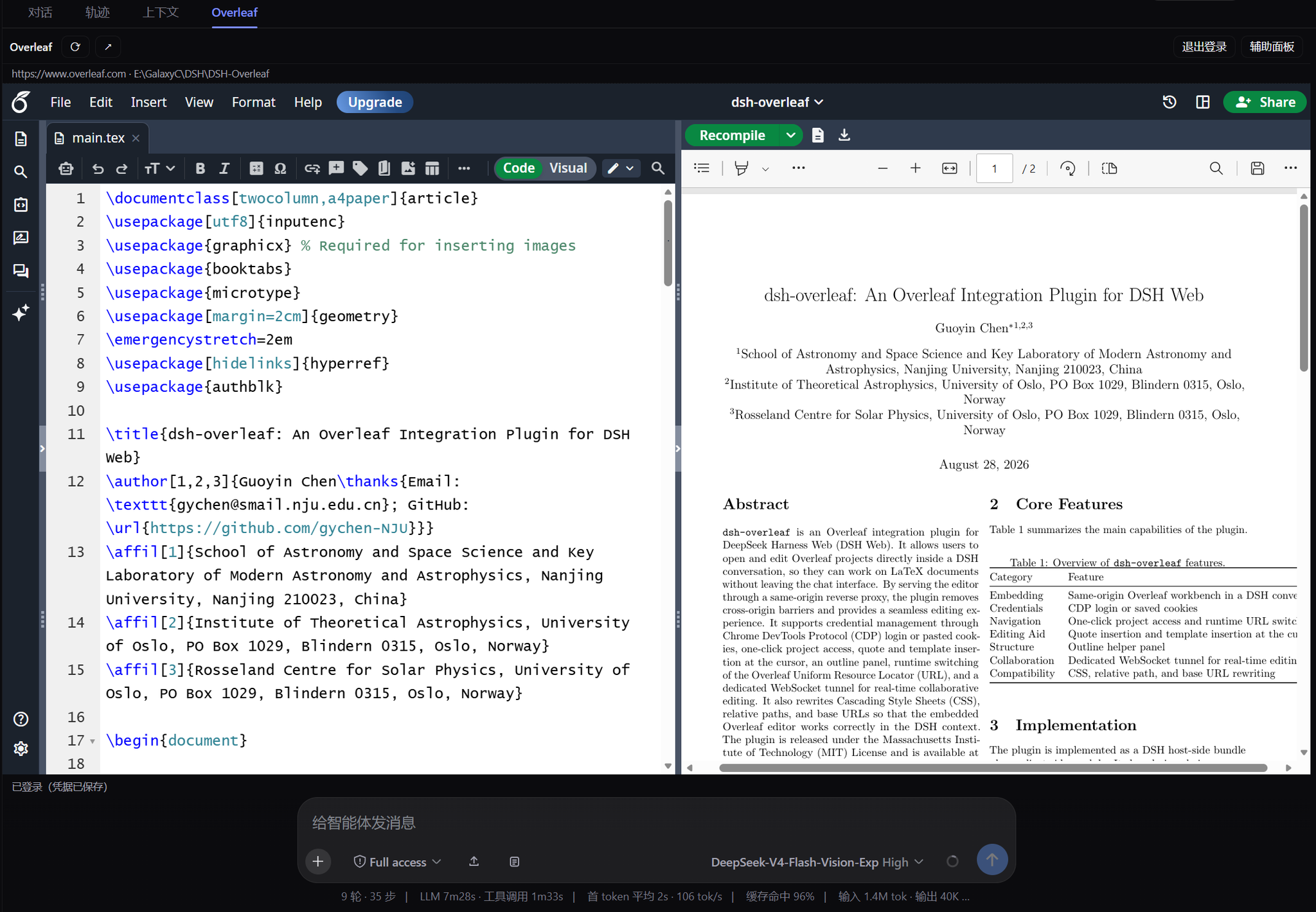Open the dsh-overleaf project name dropdown
The width and height of the screenshot is (1316, 912).
777,102
